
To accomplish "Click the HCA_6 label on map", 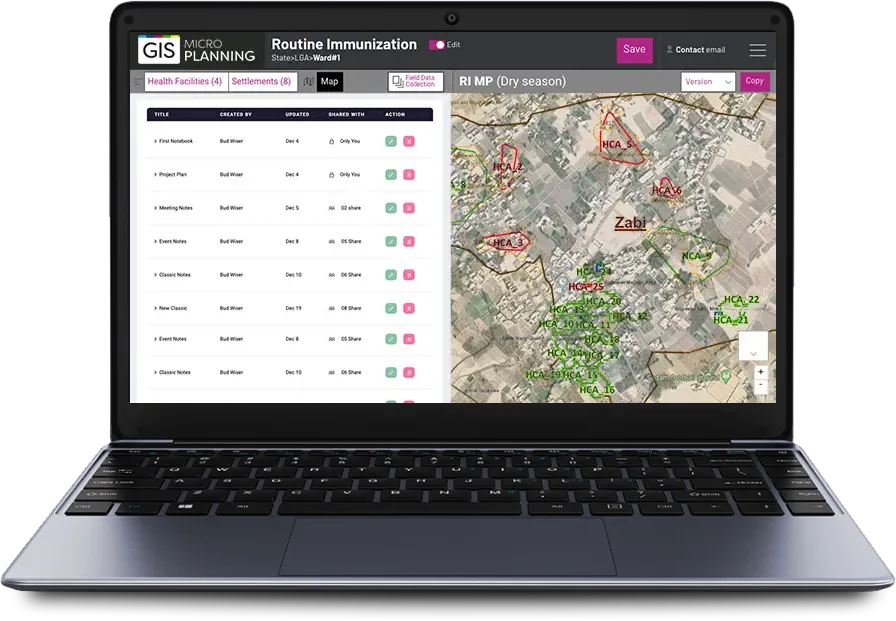I will pos(667,190).
